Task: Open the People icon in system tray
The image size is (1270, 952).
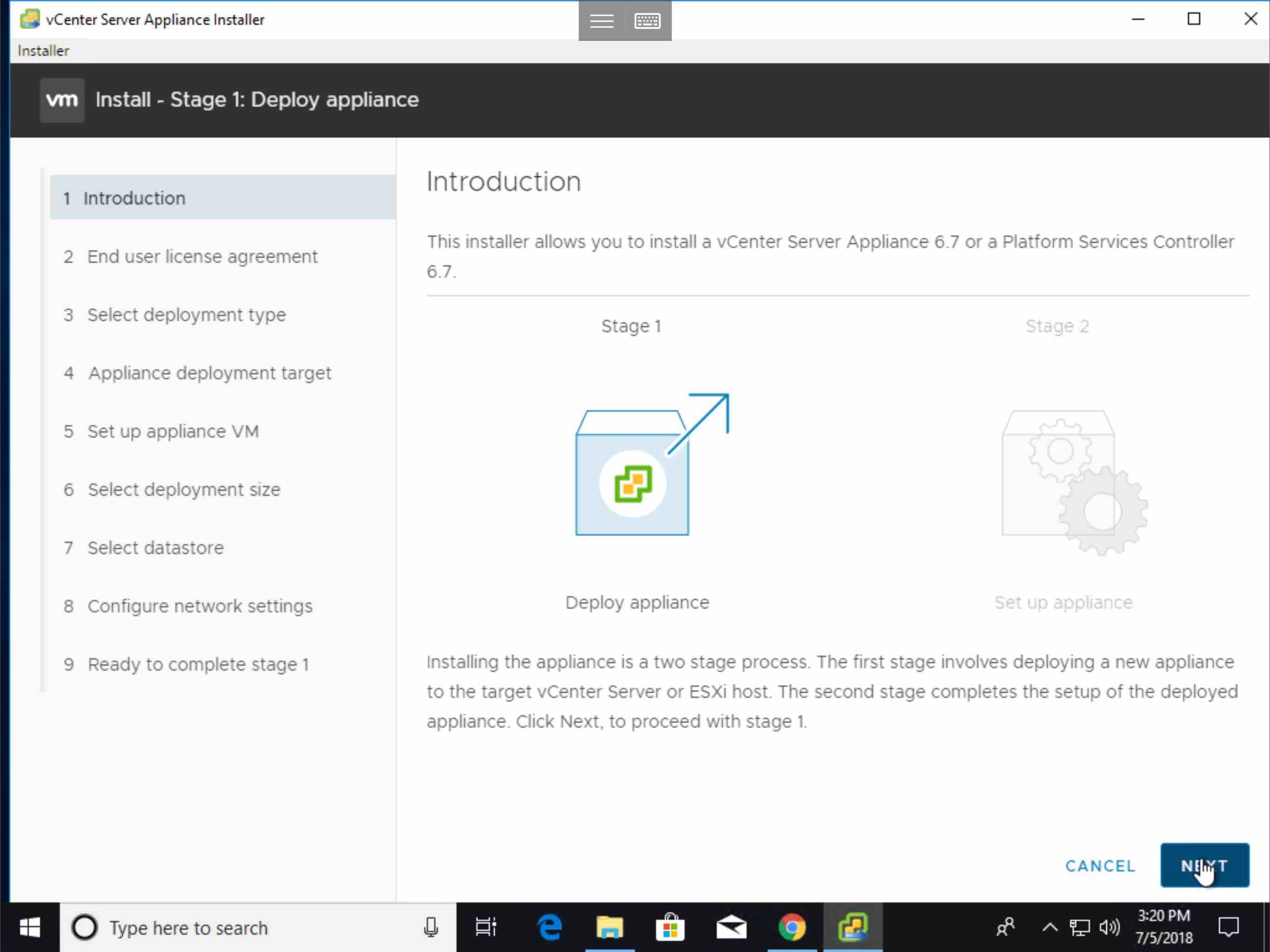Action: (x=1005, y=927)
